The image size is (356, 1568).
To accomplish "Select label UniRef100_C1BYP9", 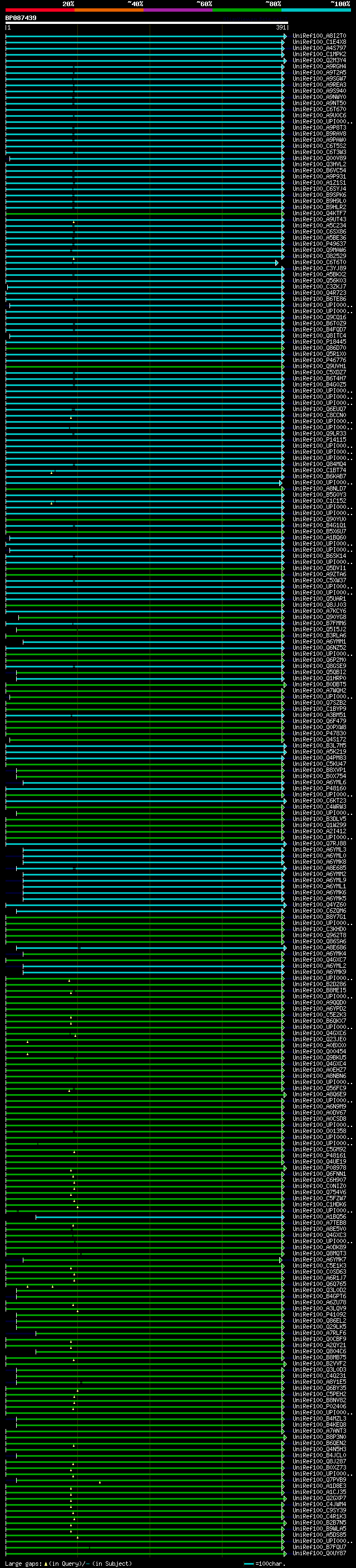I will pyautogui.click(x=319, y=709).
